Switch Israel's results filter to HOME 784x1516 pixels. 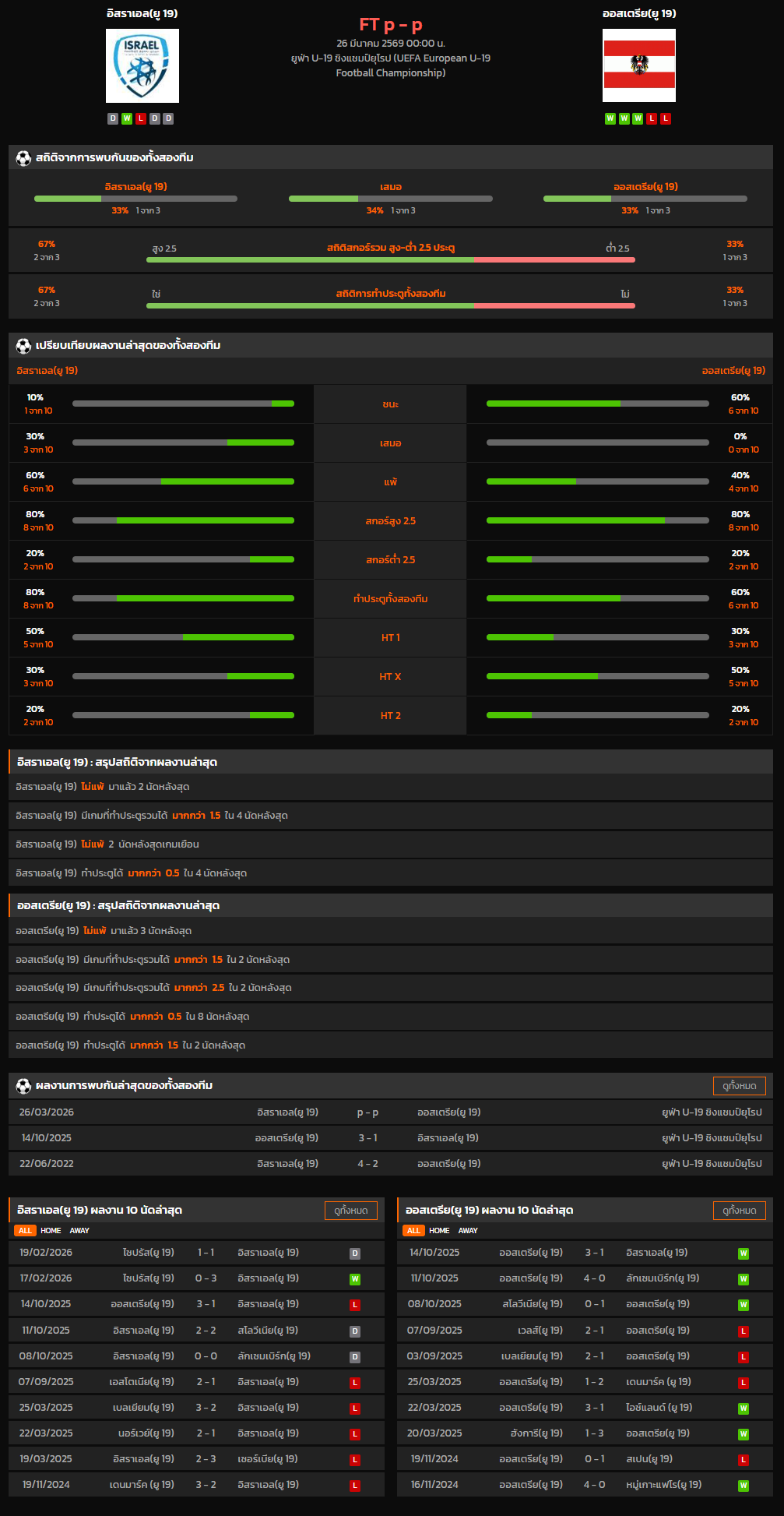coord(51,1231)
